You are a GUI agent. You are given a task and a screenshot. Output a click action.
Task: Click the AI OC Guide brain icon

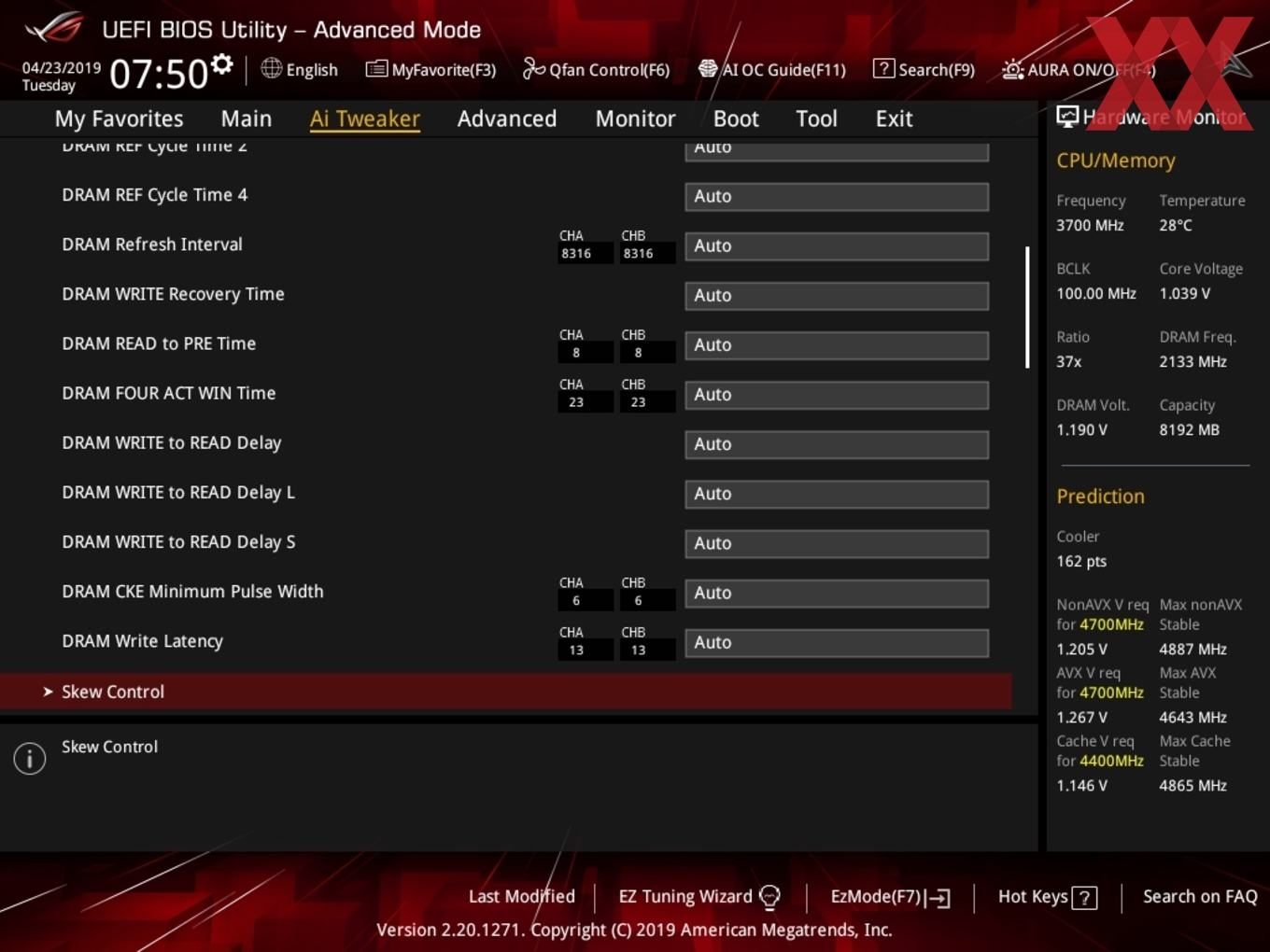click(708, 69)
